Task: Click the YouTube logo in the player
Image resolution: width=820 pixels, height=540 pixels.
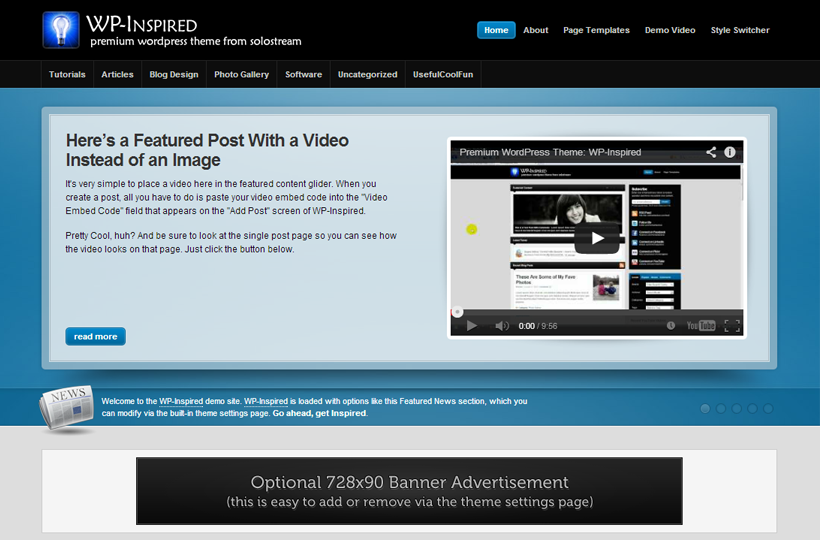Action: click(701, 326)
